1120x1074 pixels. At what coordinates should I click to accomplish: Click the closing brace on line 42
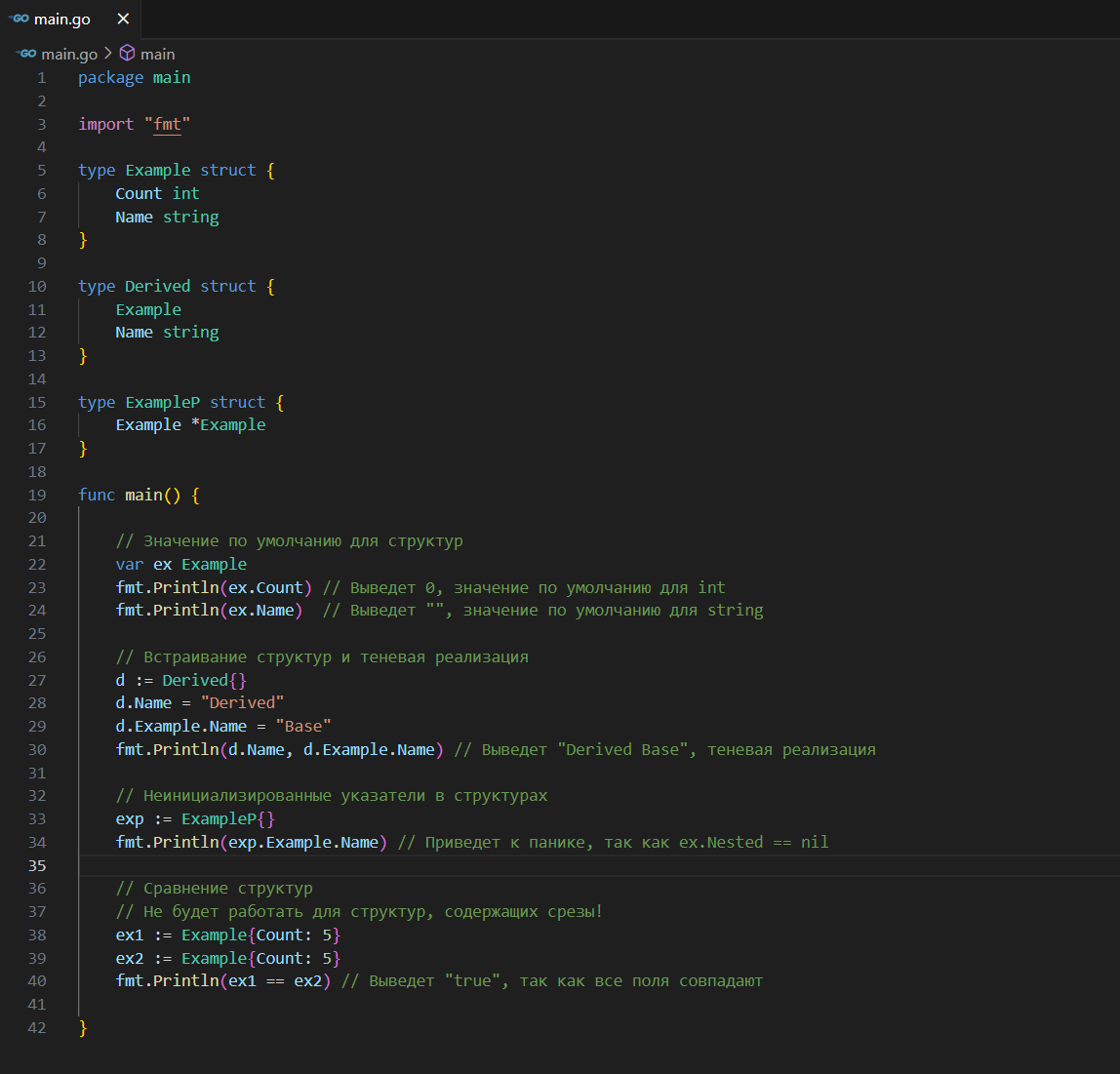tap(83, 1027)
